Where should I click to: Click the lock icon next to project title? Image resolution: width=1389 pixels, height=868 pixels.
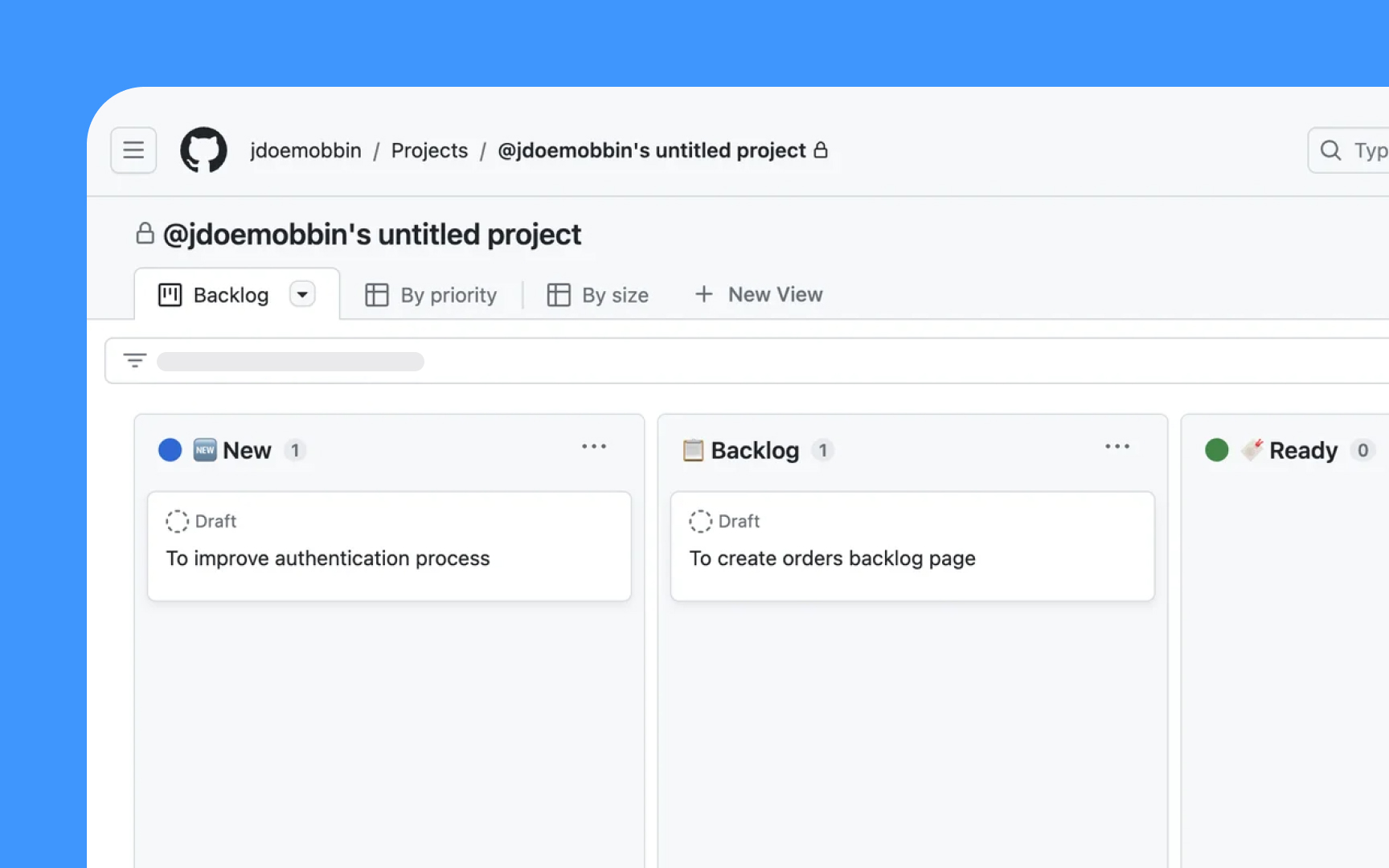(x=145, y=233)
